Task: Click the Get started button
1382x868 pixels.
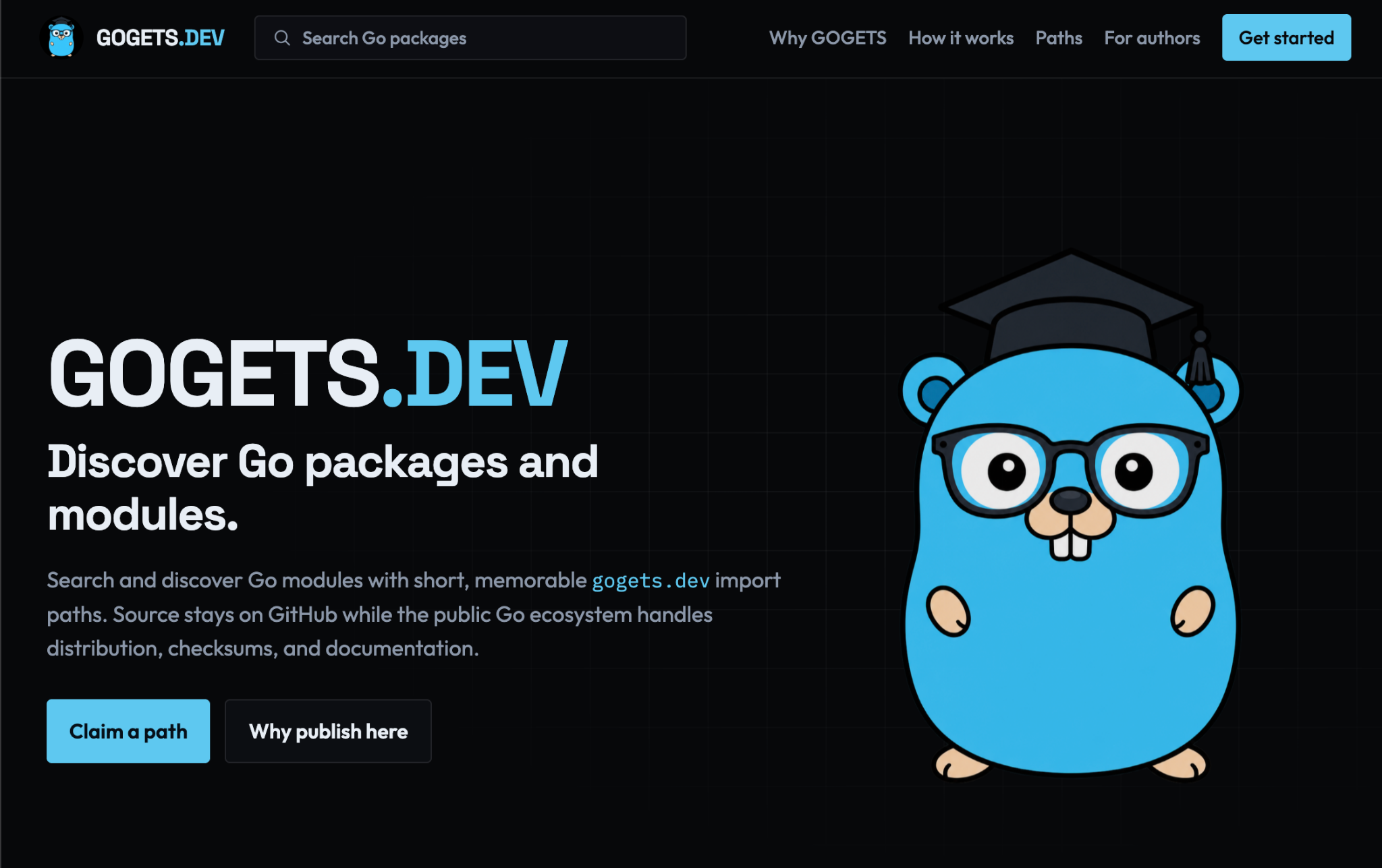Action: pos(1286,38)
